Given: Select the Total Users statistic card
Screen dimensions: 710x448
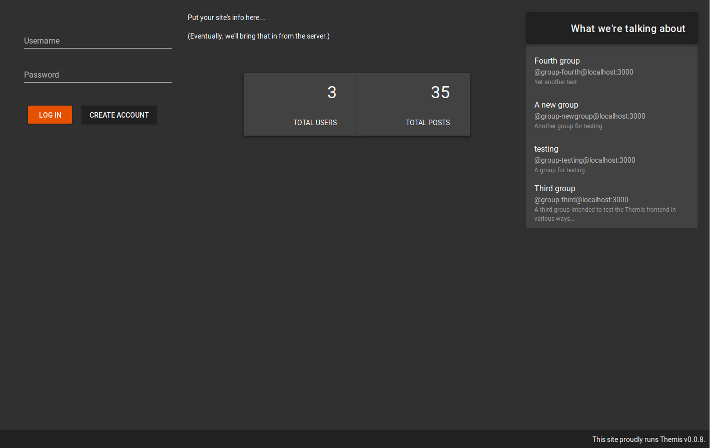Looking at the screenshot, I should 300,104.
